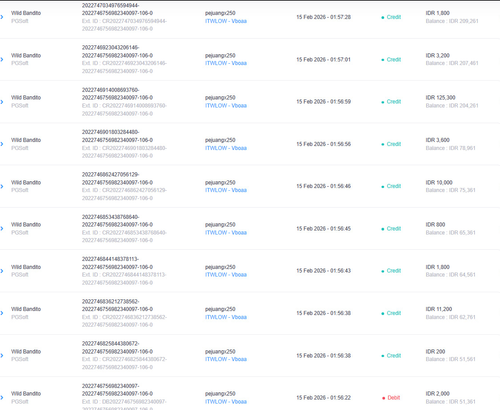500x410 pixels.
Task: Click Balance : IDR 62,761 text
Action: pos(450,317)
